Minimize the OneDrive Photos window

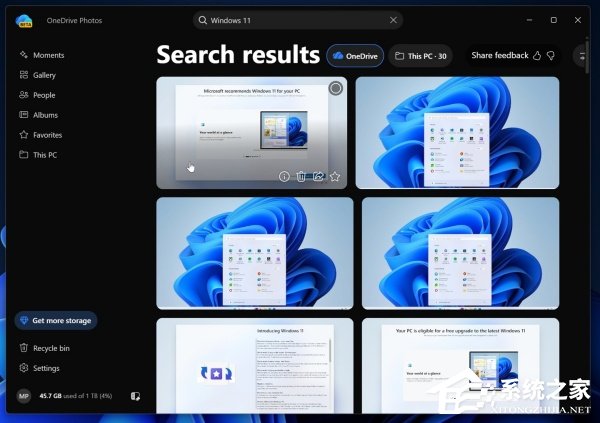(x=529, y=20)
